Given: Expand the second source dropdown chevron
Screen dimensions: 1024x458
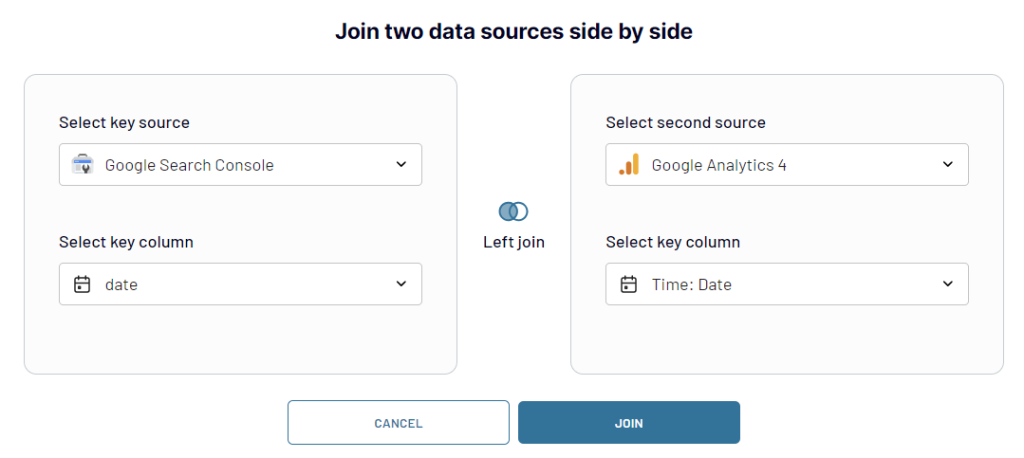Looking at the screenshot, I should 948,164.
